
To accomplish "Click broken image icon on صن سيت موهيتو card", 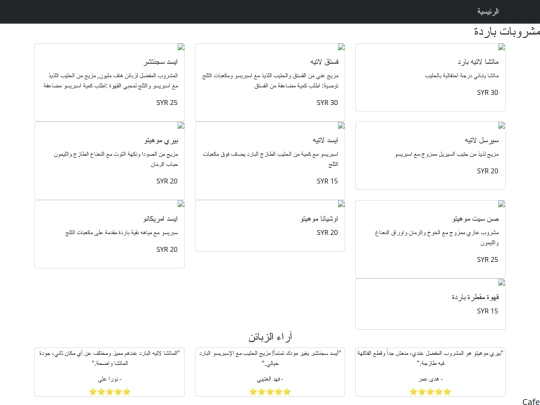I will [501, 204].
